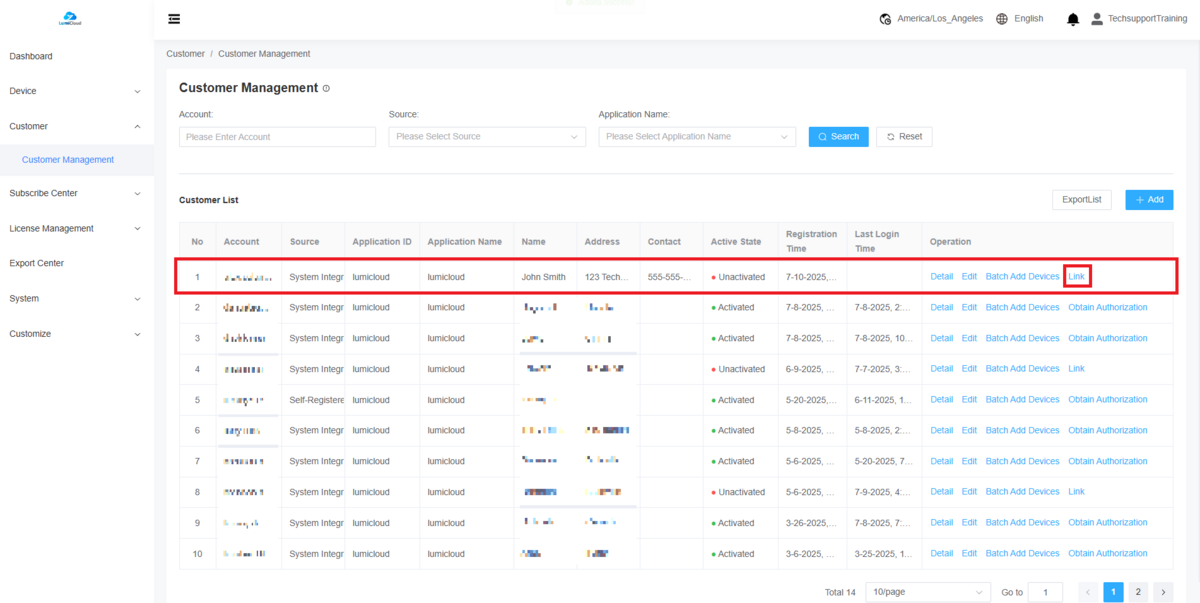Screen dimensions: 1200x603
Task: Click Link for John Smith row
Action: tap(1077, 277)
